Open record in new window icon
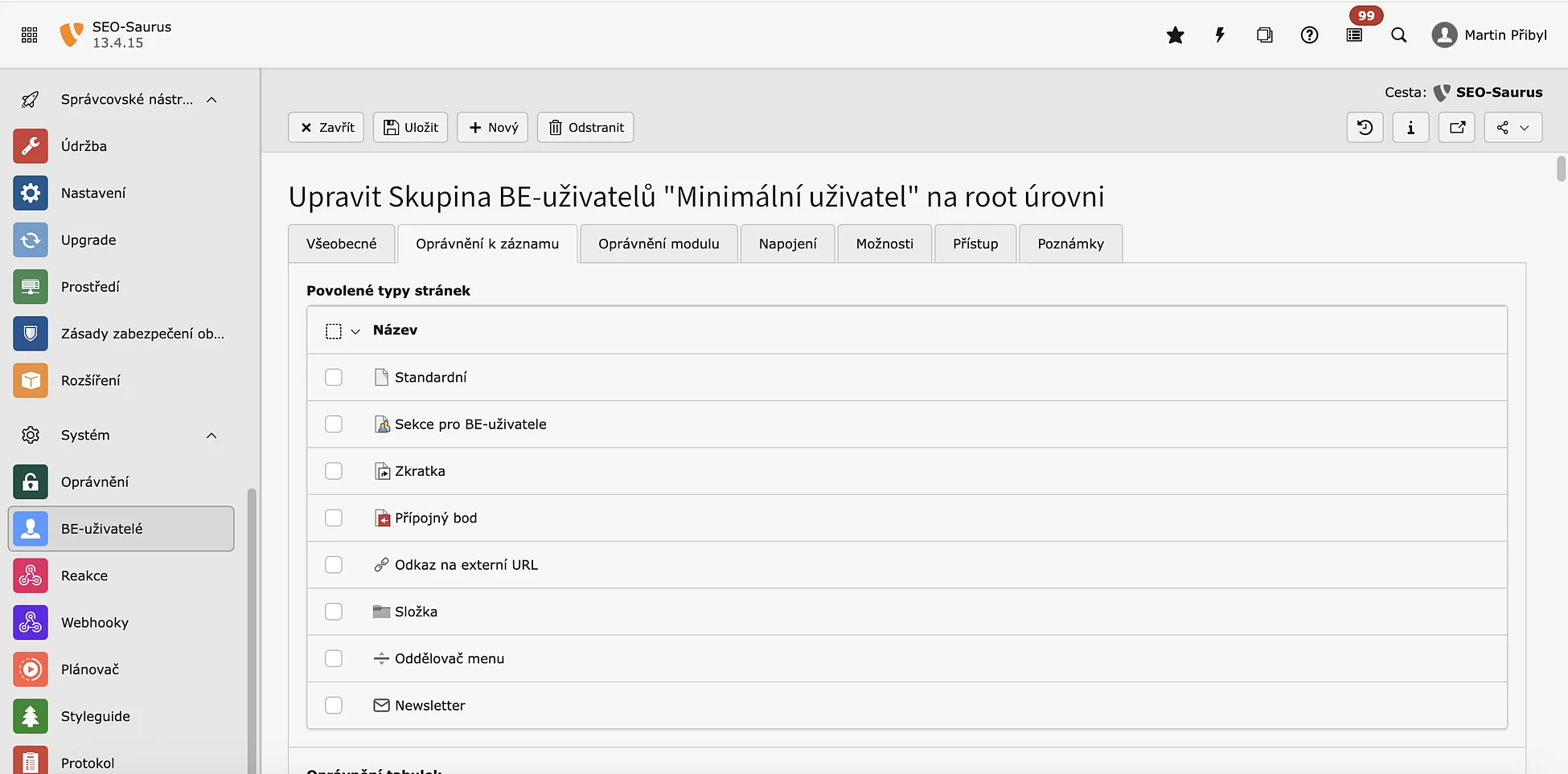 click(1456, 128)
